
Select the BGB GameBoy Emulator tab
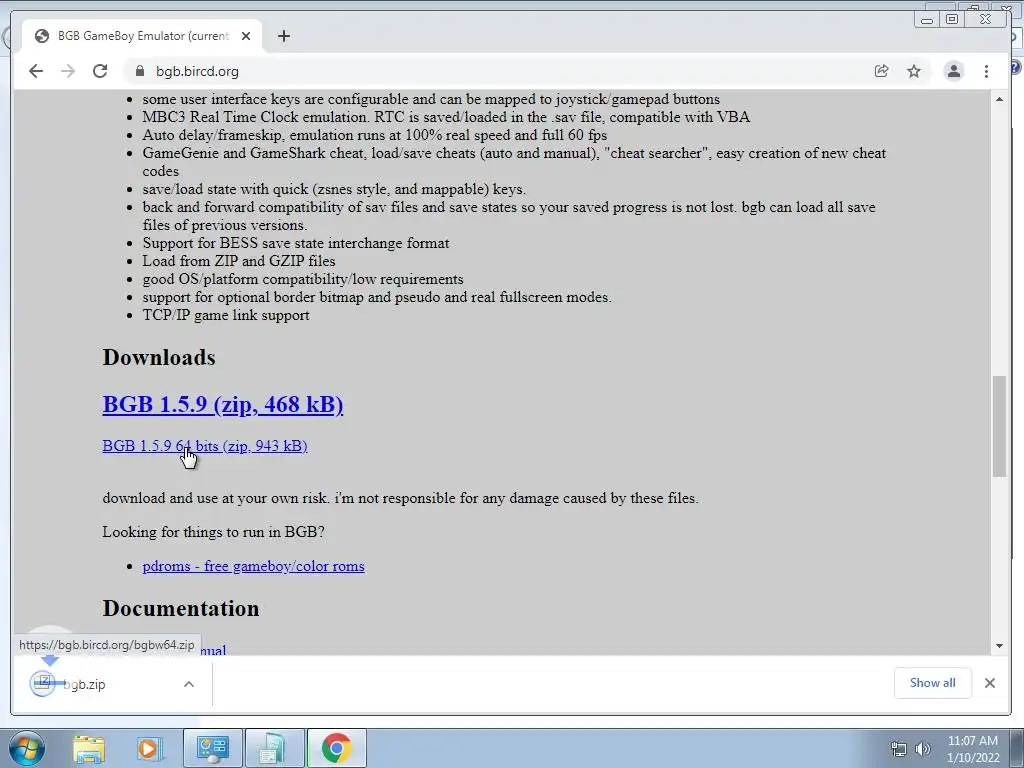pyautogui.click(x=142, y=36)
